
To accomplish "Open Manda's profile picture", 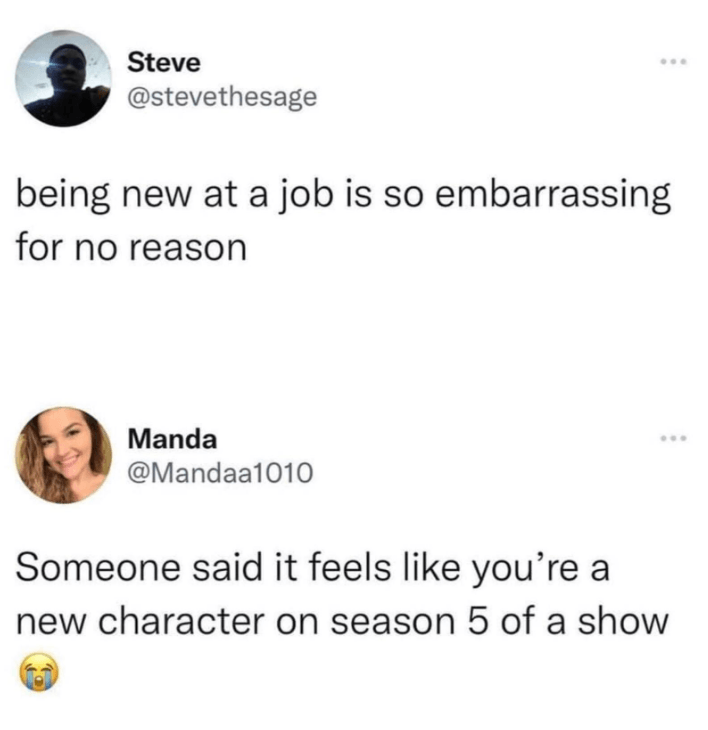I will pos(63,455).
